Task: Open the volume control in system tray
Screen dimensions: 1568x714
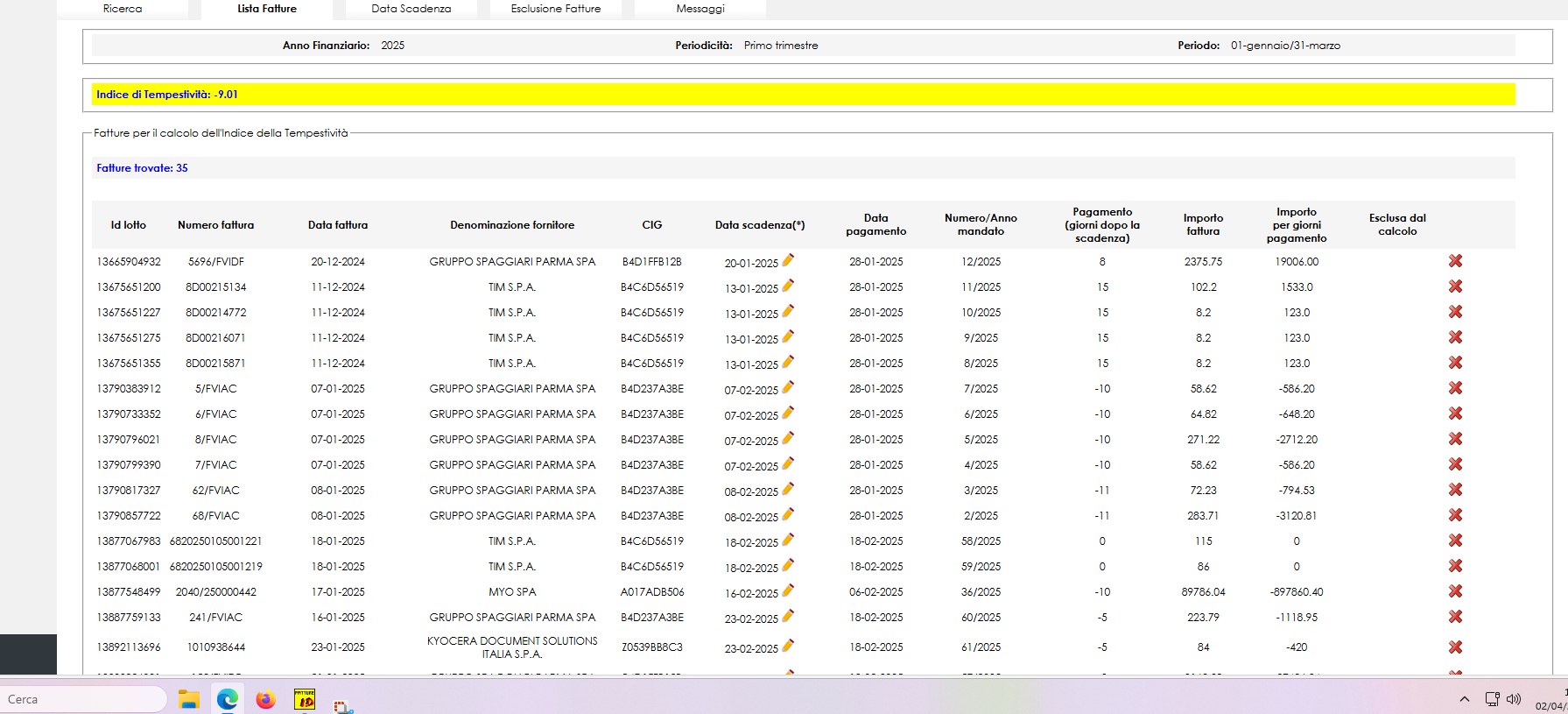Action: [1514, 699]
